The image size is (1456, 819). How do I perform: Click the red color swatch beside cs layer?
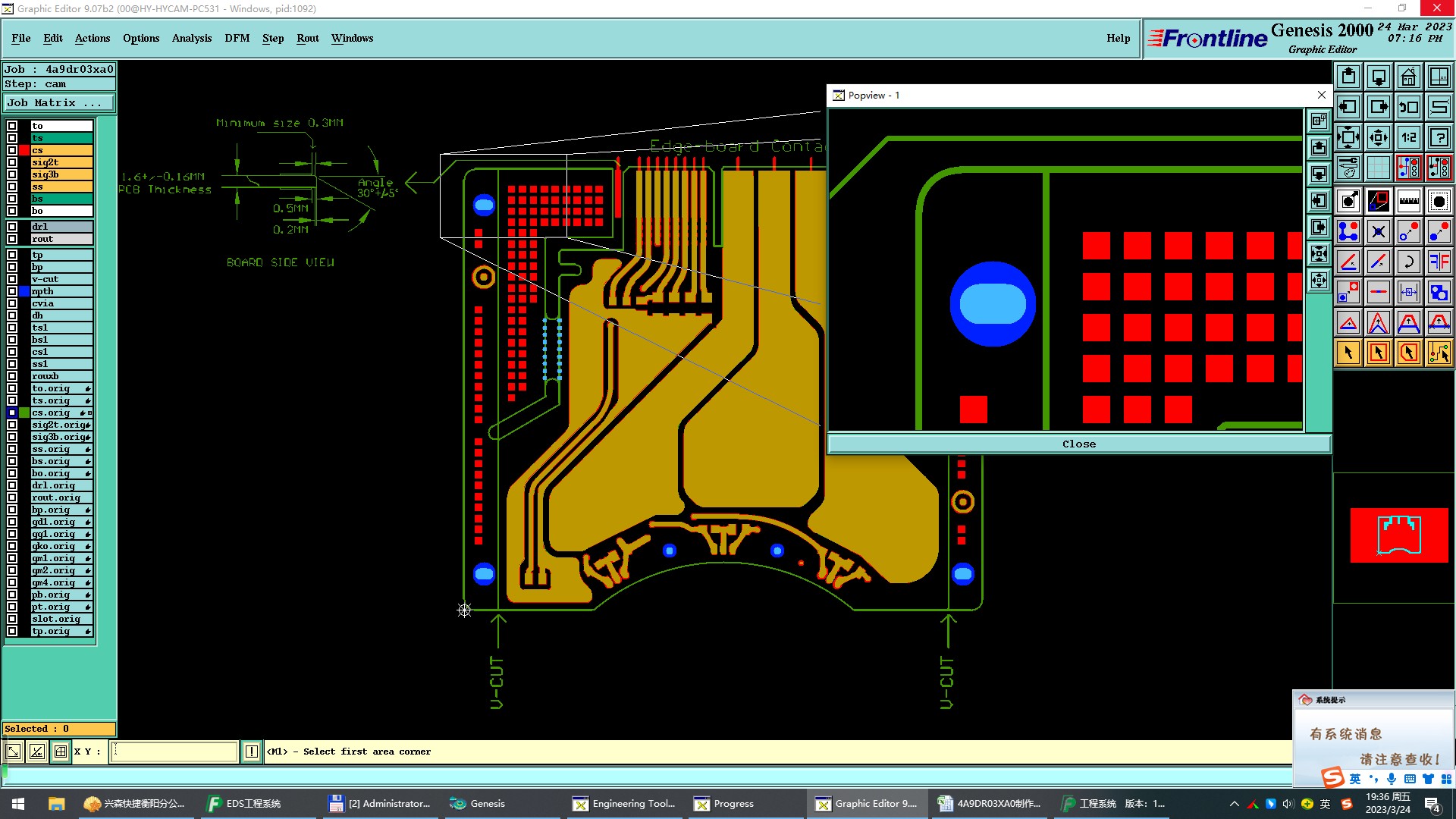point(24,150)
